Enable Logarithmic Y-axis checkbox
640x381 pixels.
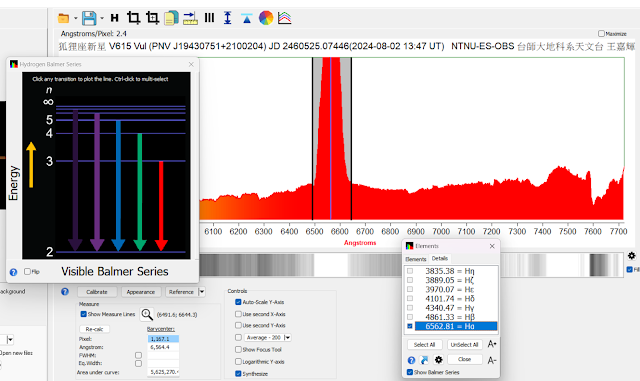click(238, 361)
